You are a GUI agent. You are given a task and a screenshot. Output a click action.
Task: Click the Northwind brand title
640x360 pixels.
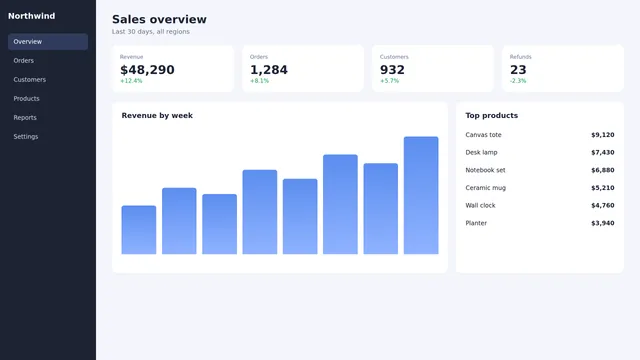coord(31,16)
